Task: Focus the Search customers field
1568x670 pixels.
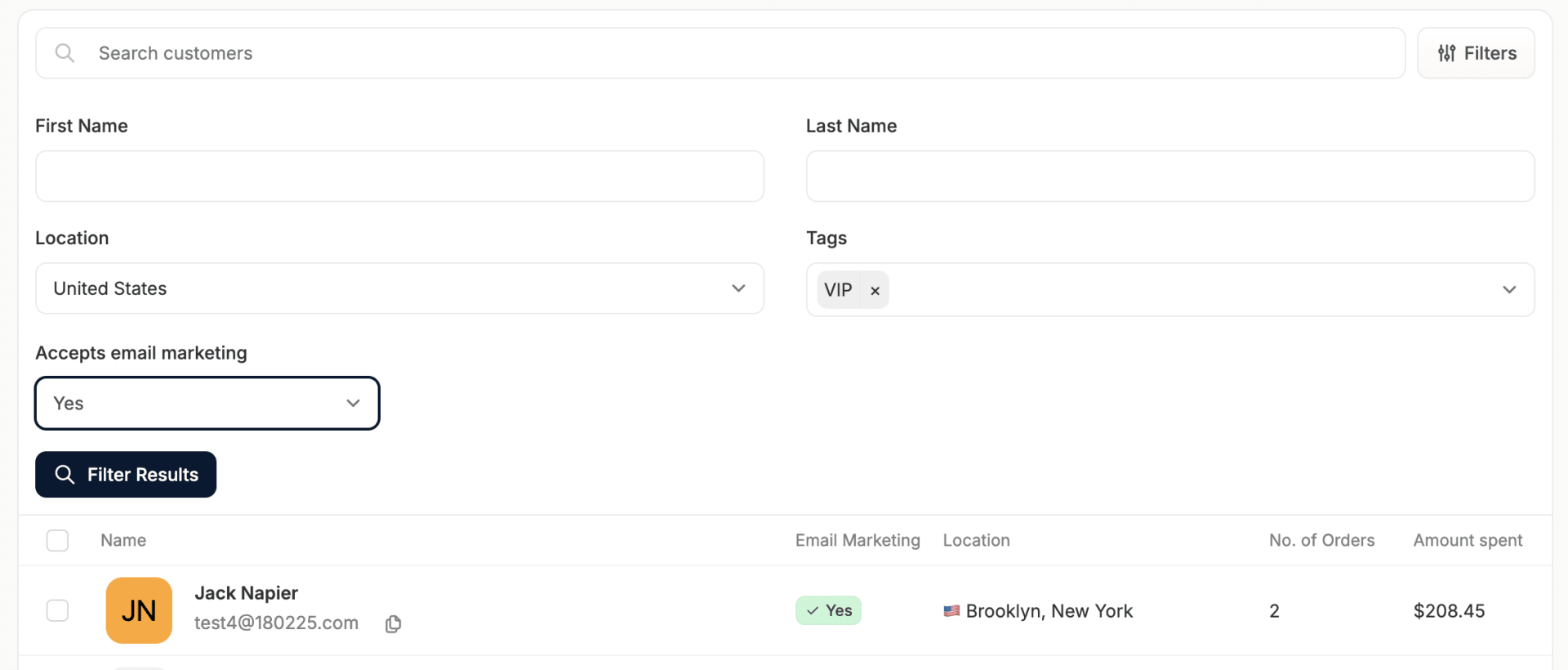Action: coord(719,53)
